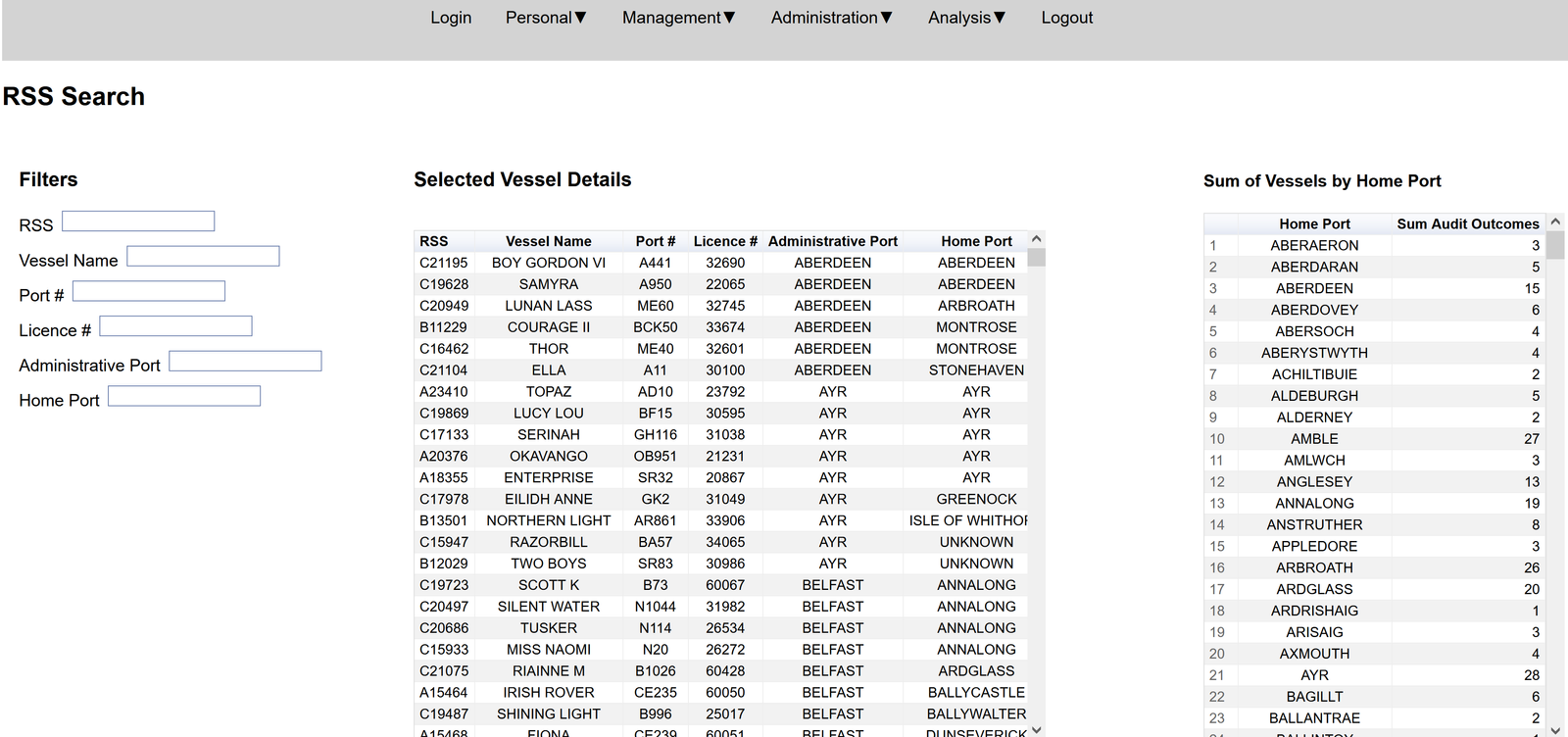Screen dimensions: 1568x737
Task: Expand the Management dropdown menu
Action: tap(678, 18)
